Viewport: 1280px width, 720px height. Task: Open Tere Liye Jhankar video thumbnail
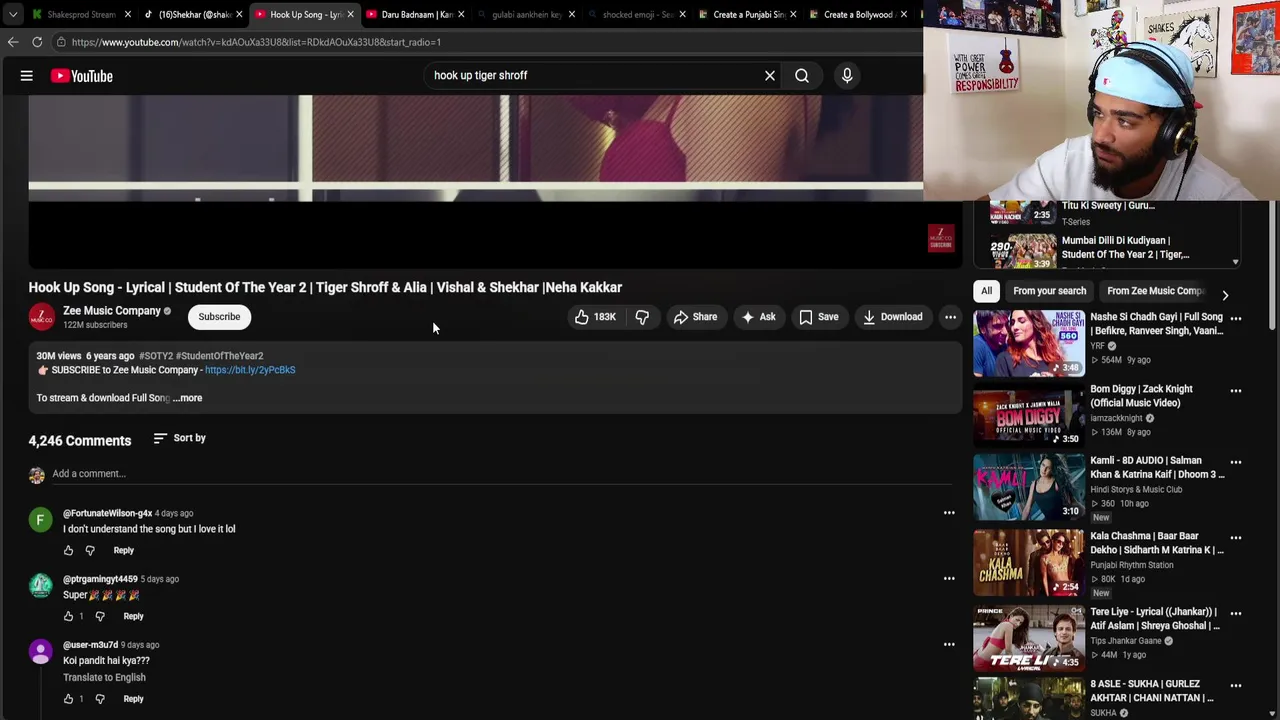tap(1029, 638)
